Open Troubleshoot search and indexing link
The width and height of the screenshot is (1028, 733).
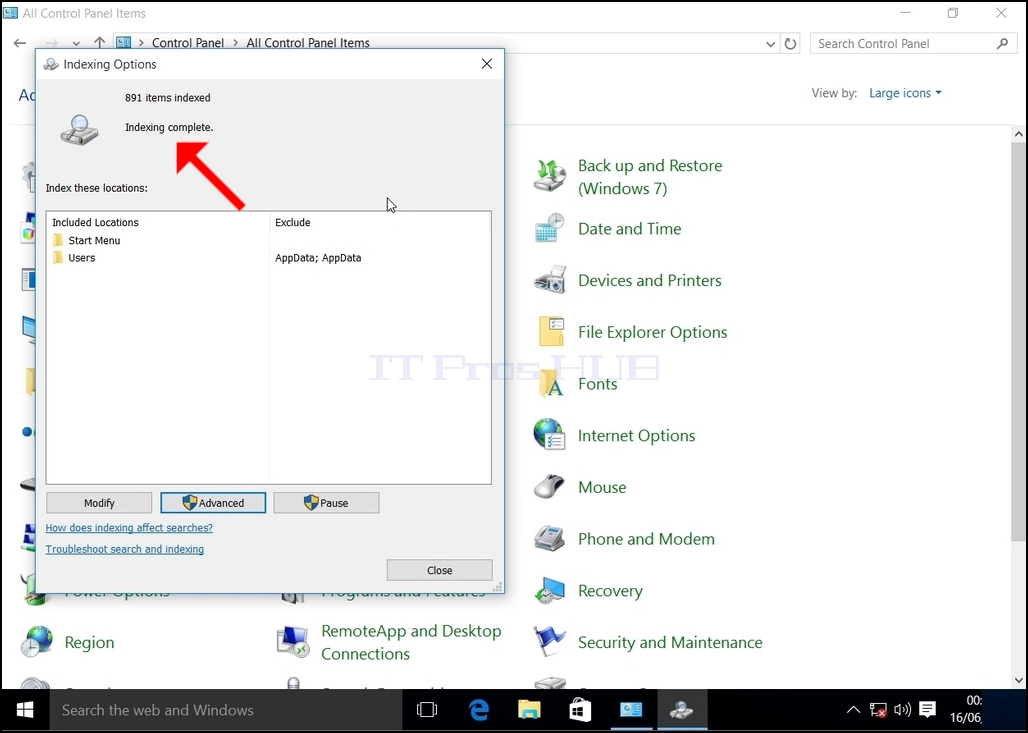click(125, 549)
